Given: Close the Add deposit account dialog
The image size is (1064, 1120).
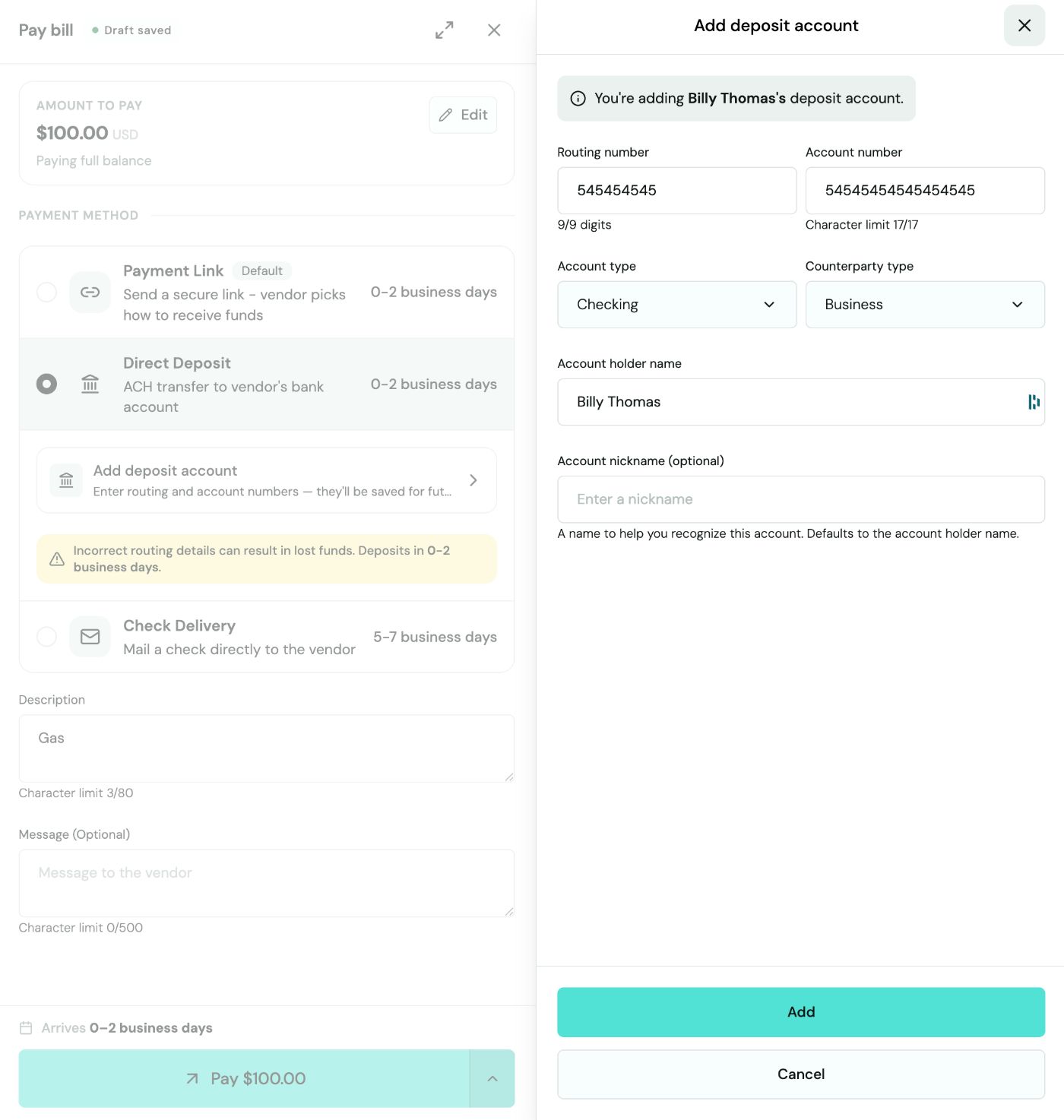Looking at the screenshot, I should click(x=1024, y=26).
